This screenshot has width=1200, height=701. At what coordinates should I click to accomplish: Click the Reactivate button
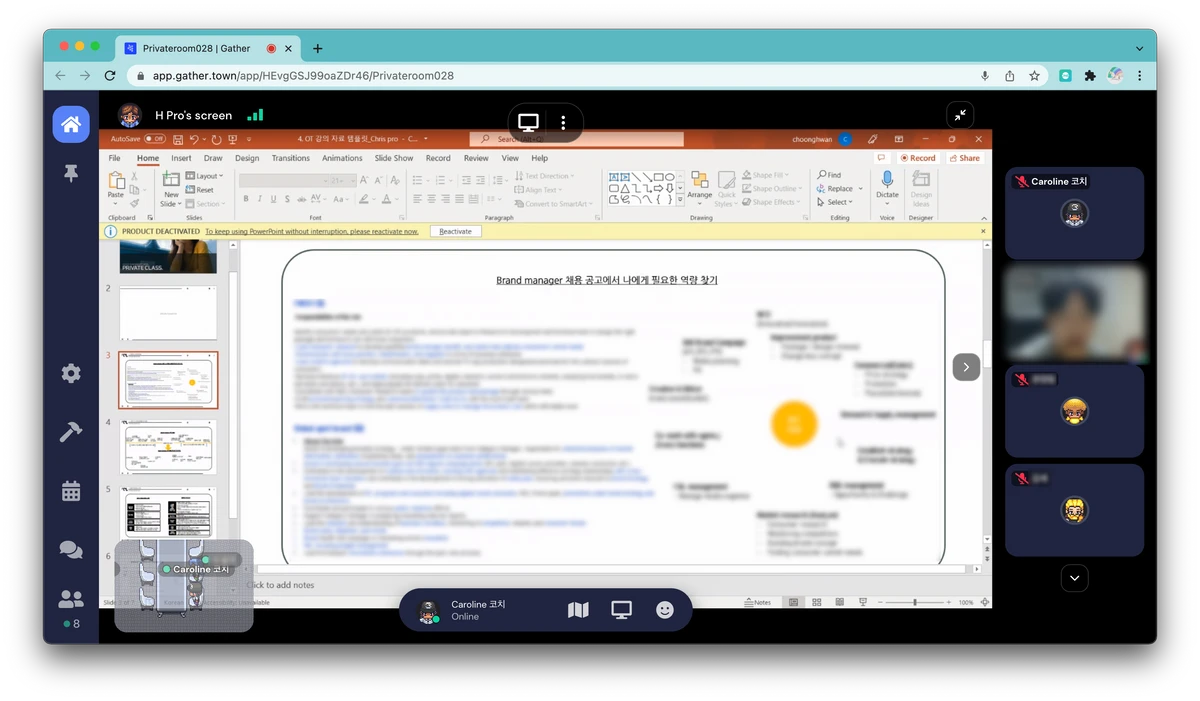[x=456, y=231]
